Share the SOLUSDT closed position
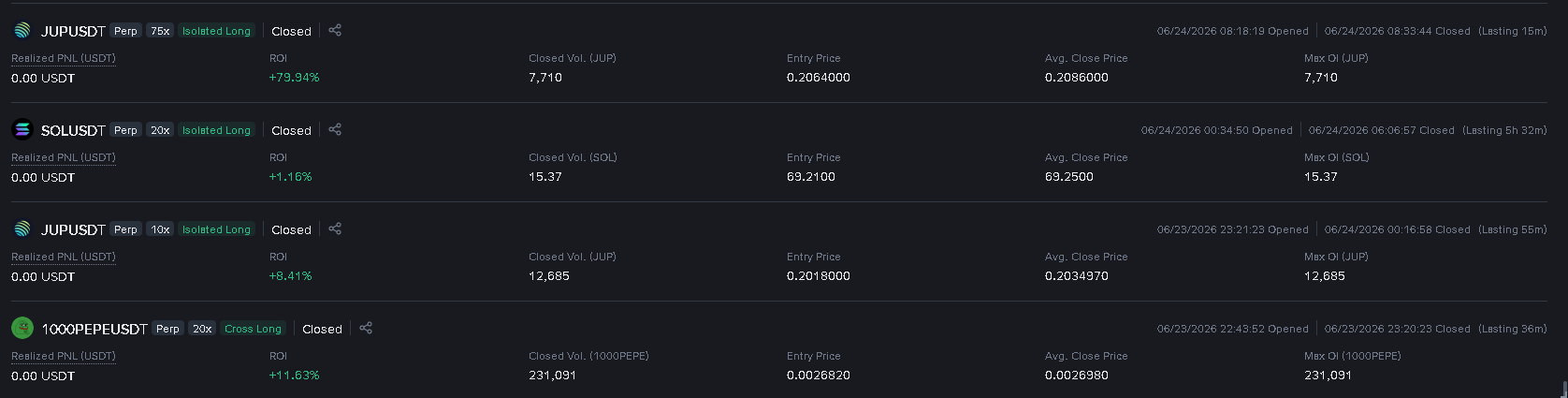Screen dimensions: 1568x398 335,129
